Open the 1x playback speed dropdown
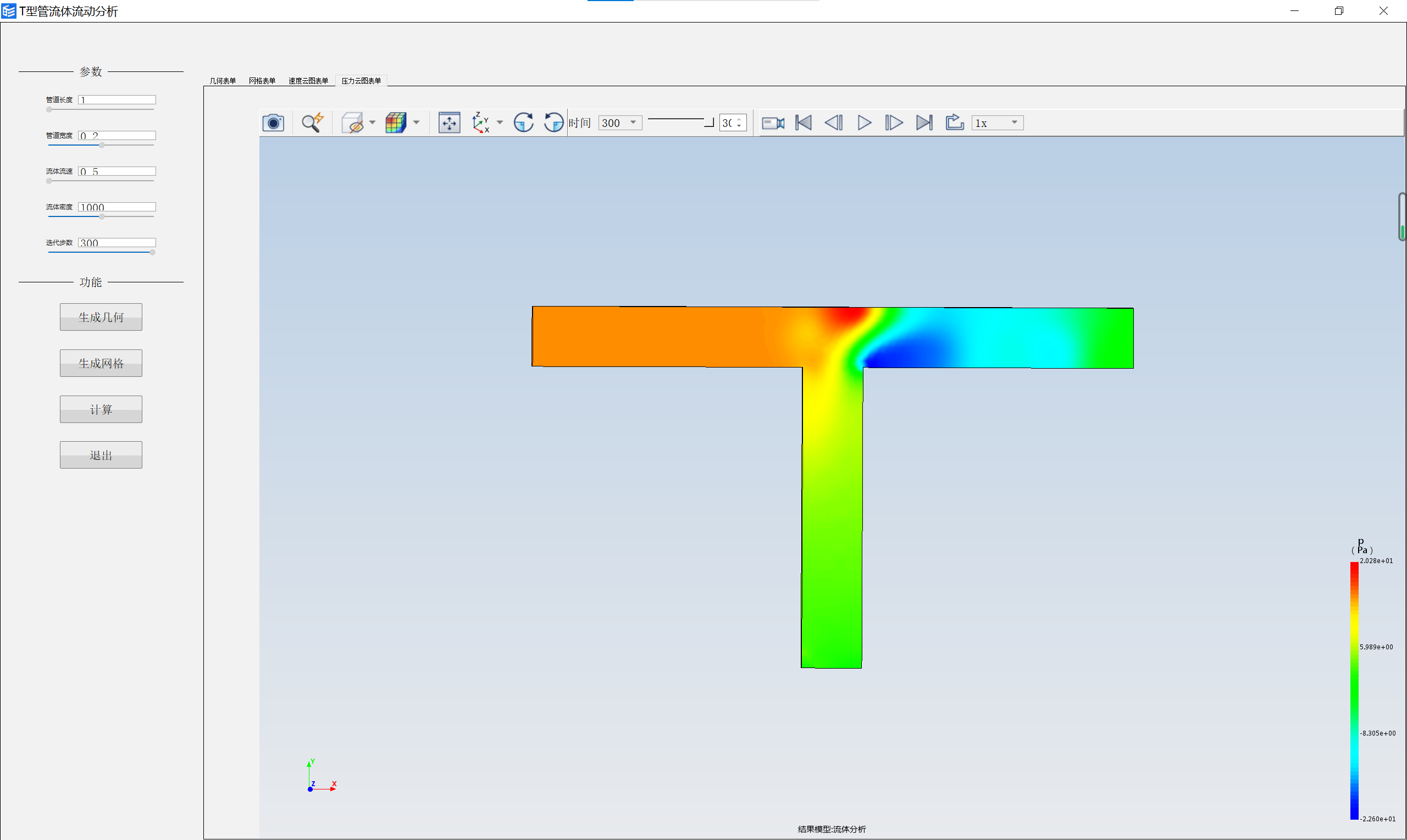The width and height of the screenshot is (1407, 840). [998, 123]
